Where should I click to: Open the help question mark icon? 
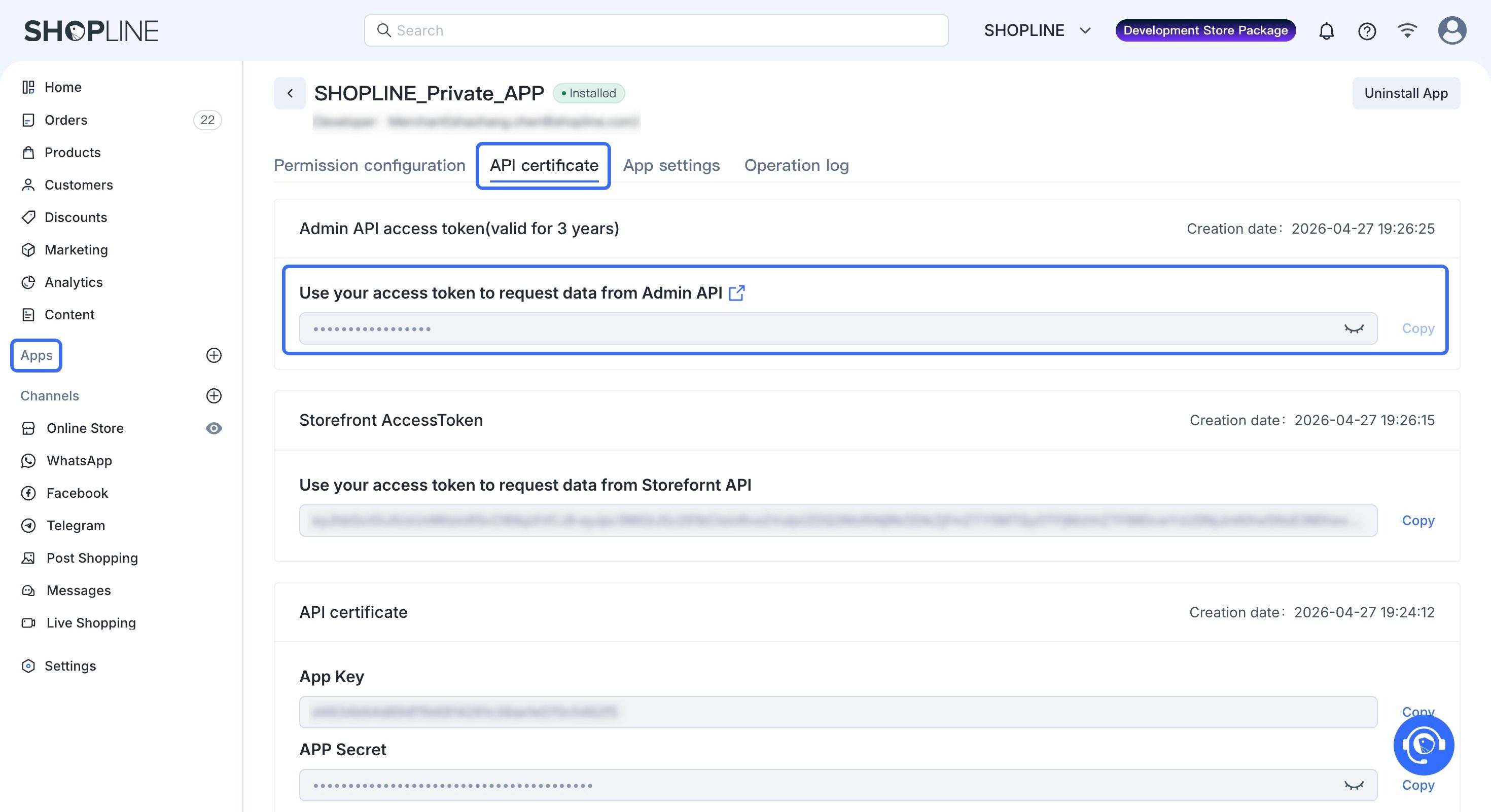[x=1367, y=30]
